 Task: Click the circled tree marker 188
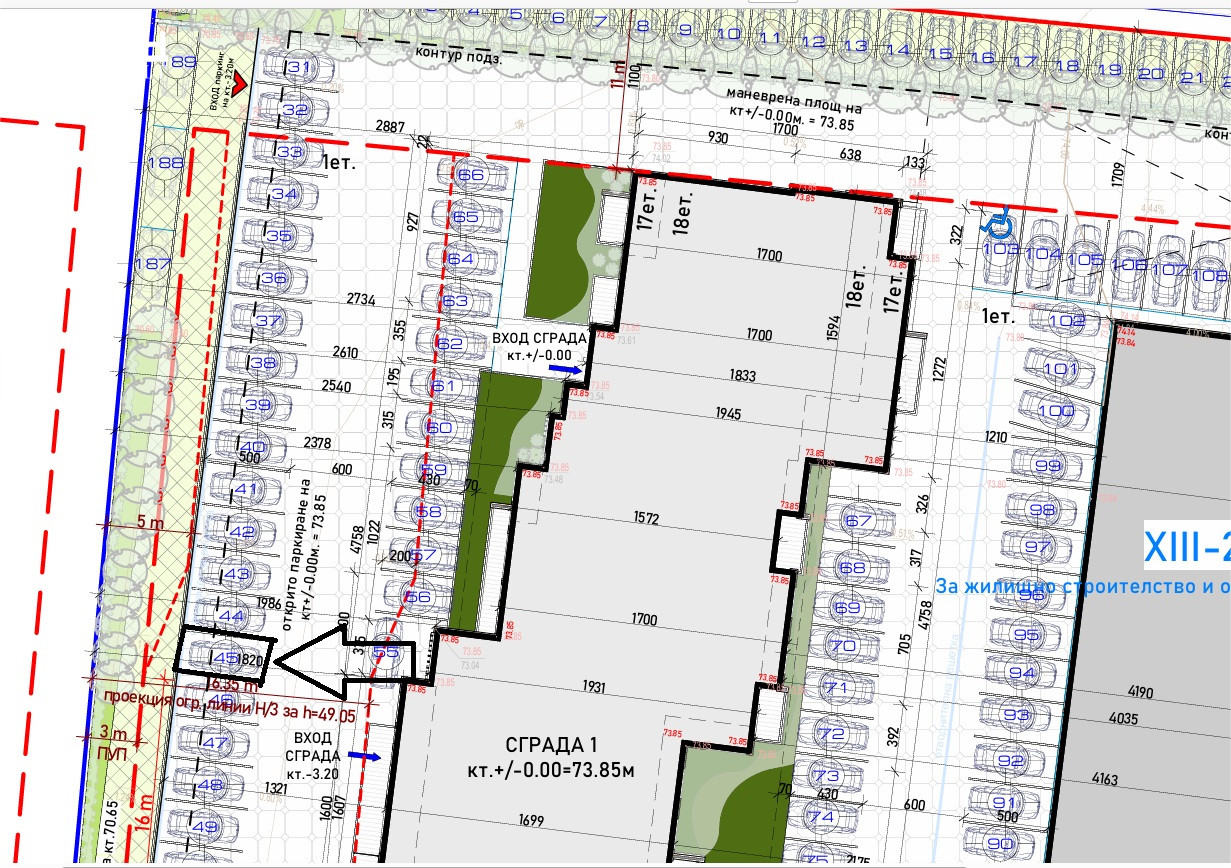click(x=164, y=163)
